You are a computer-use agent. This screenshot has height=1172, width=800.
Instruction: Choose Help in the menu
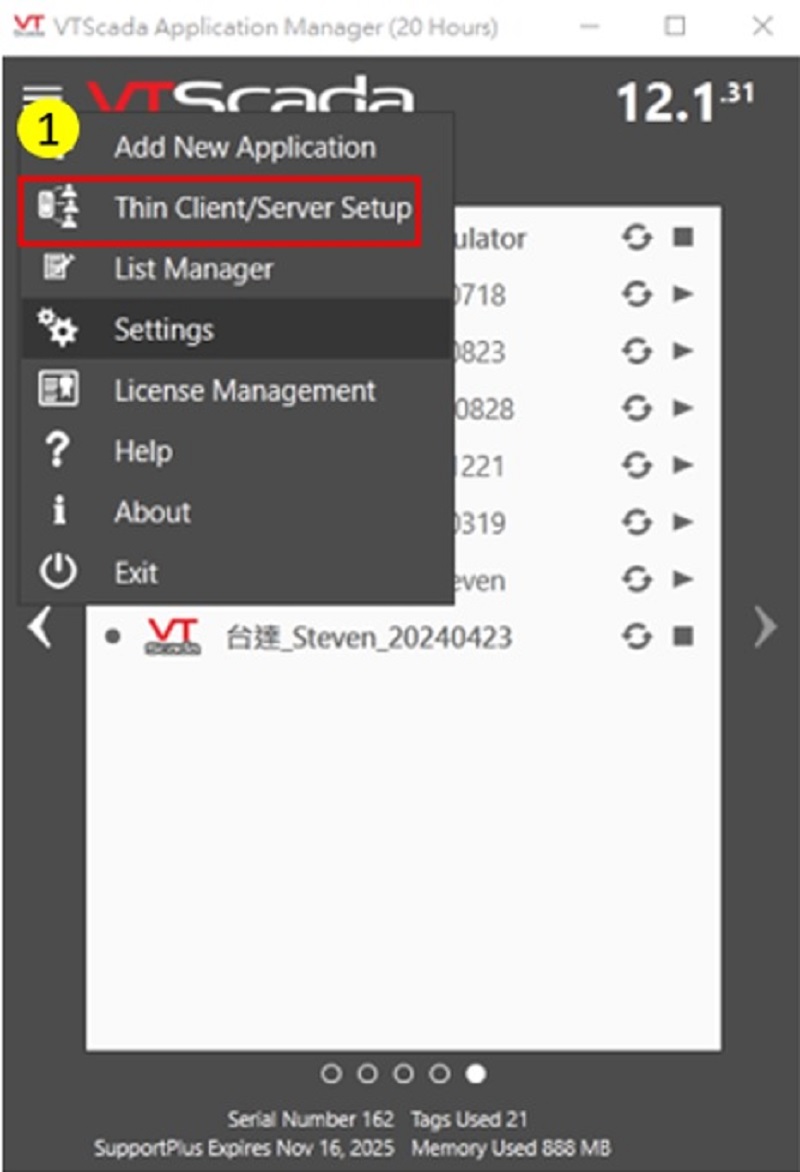pyautogui.click(x=236, y=451)
